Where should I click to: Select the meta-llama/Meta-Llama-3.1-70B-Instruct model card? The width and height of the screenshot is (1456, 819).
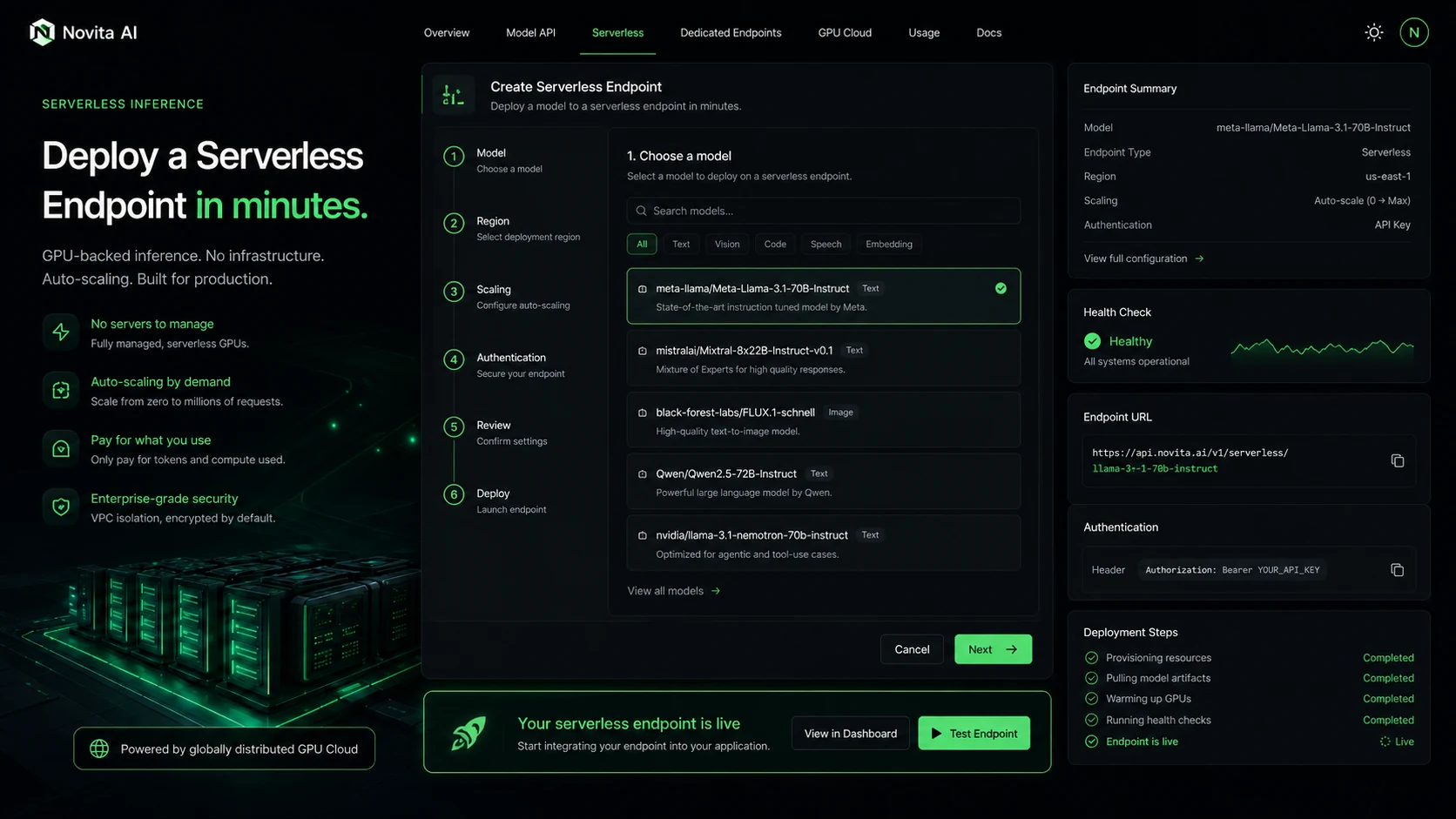click(824, 296)
